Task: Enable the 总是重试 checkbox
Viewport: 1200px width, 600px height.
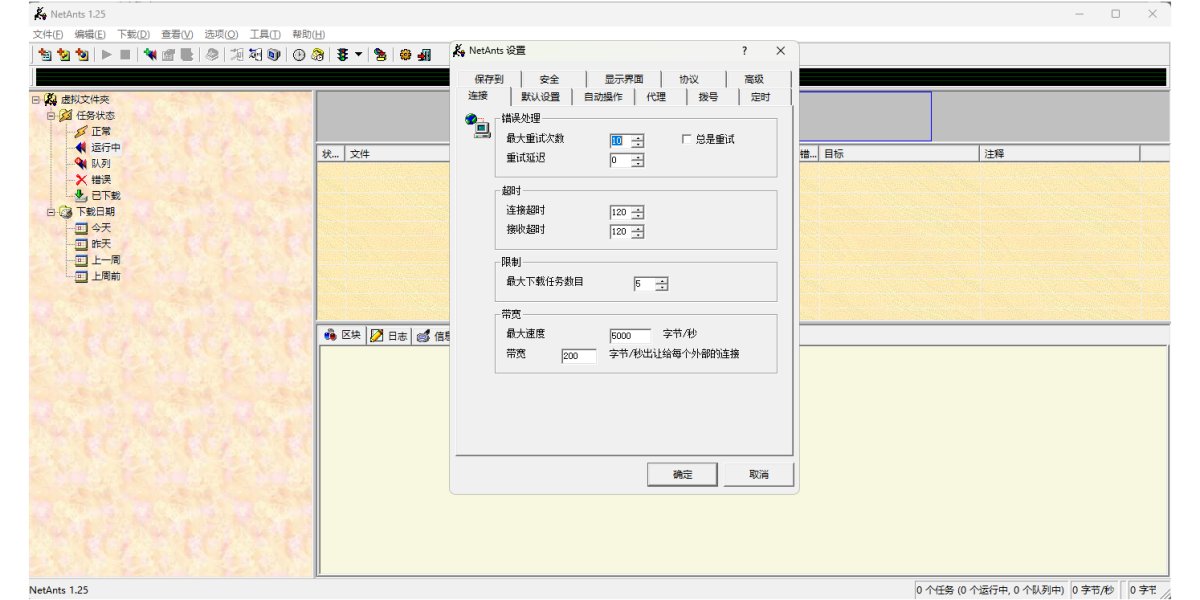Action: [687, 139]
